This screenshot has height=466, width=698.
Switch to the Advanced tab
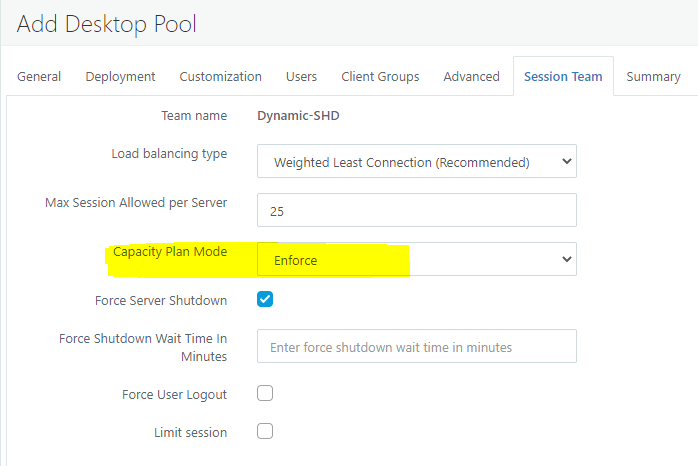coord(471,76)
